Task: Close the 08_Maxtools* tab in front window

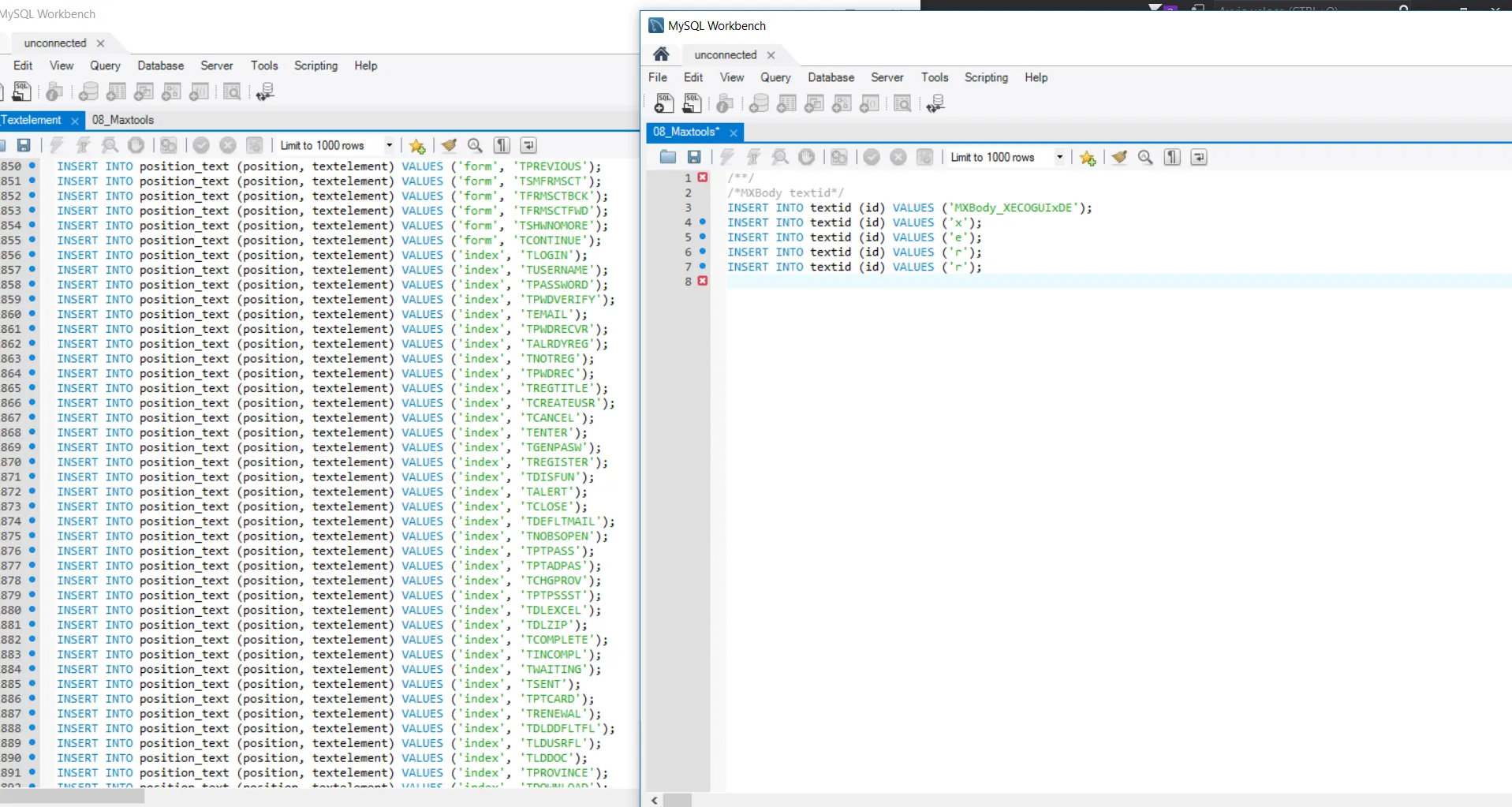Action: [x=734, y=133]
